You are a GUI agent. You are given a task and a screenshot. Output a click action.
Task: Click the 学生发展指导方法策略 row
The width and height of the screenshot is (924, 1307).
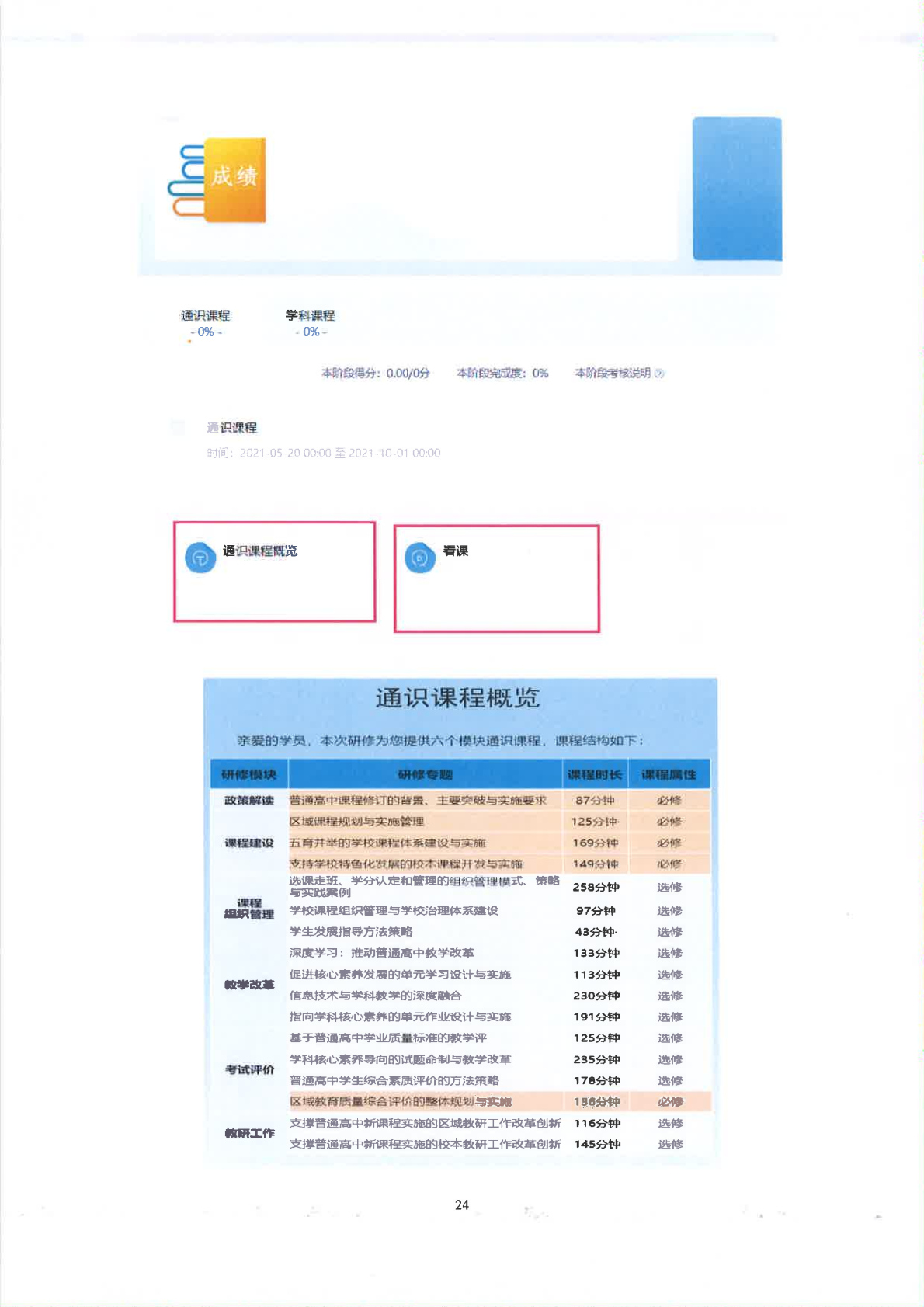click(x=499, y=932)
